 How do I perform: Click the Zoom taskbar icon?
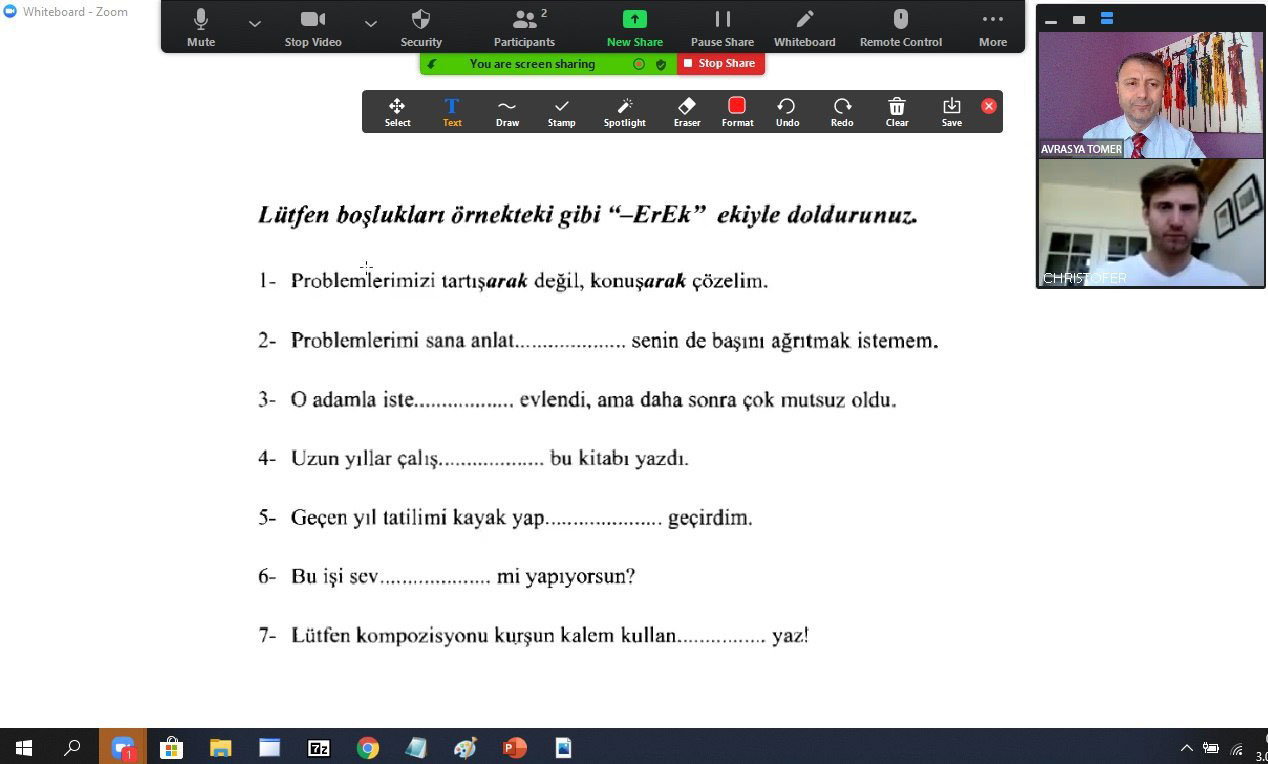pyautogui.click(x=123, y=747)
